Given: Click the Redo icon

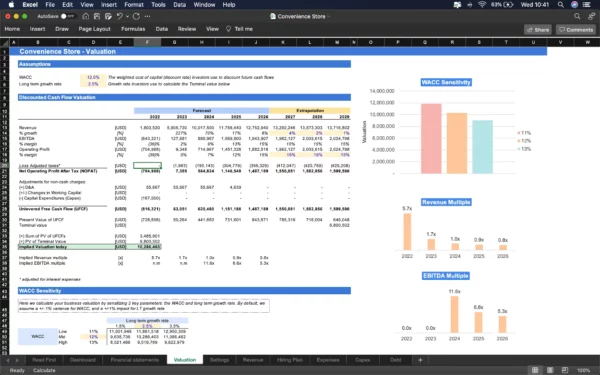Looking at the screenshot, I should pyautogui.click(x=137, y=16).
